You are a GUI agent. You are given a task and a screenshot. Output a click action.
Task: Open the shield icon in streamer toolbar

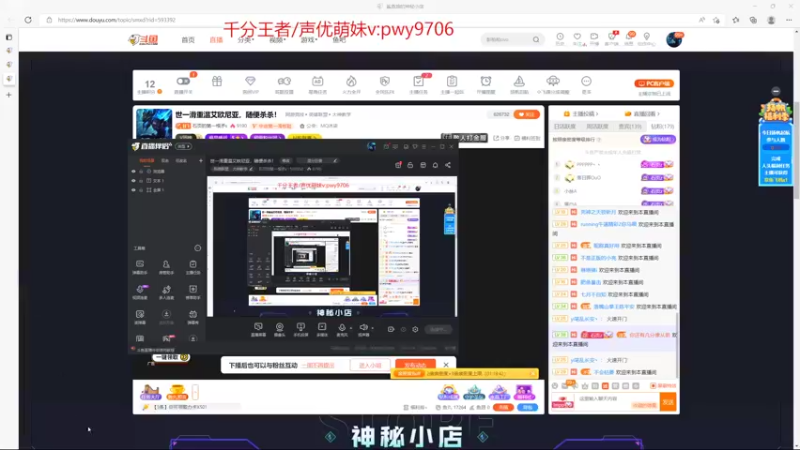click(x=385, y=81)
